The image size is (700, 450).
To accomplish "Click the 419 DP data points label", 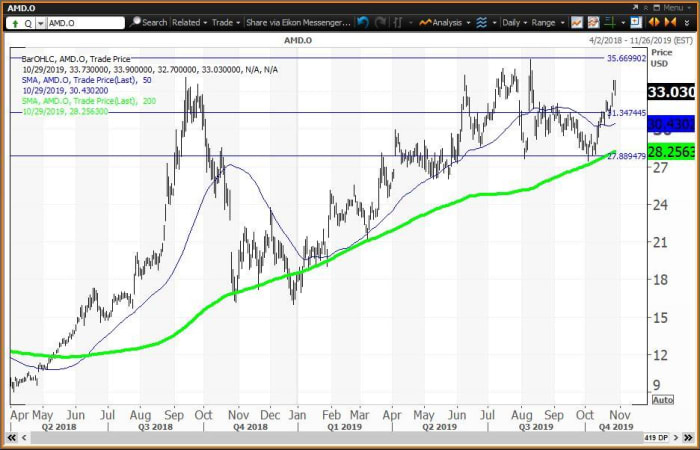I will [656, 438].
